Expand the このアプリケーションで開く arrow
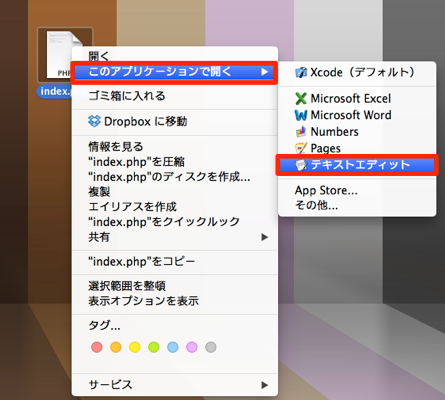Viewport: 445px width, 400px height. [265, 72]
